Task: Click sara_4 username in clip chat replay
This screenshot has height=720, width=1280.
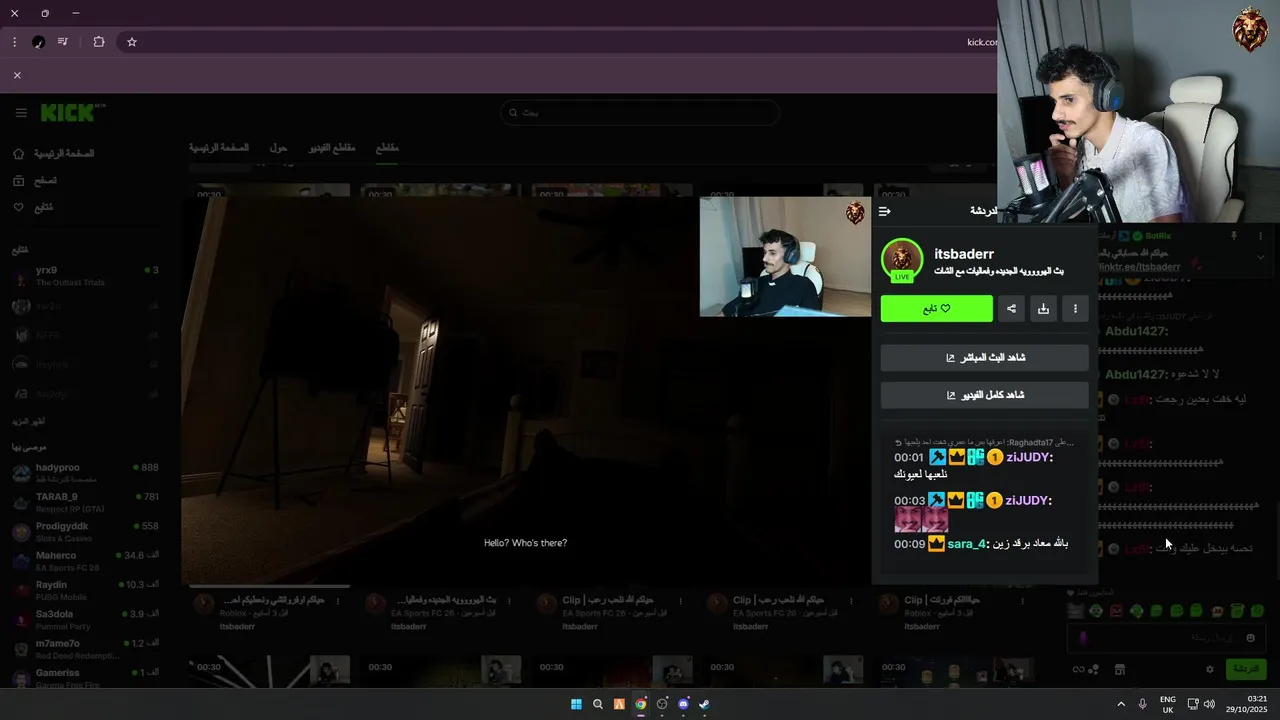Action: pyautogui.click(x=967, y=544)
